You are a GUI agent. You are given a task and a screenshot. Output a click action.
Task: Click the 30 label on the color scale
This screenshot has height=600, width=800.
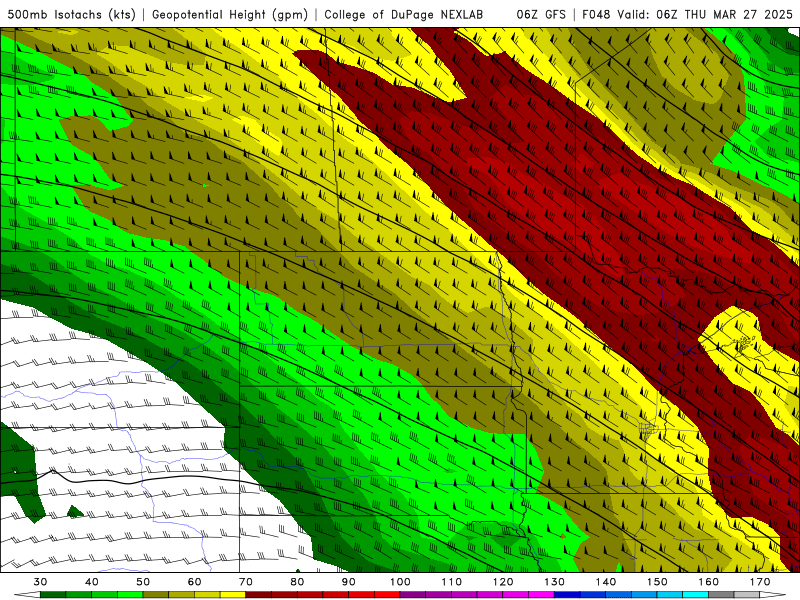(40, 582)
